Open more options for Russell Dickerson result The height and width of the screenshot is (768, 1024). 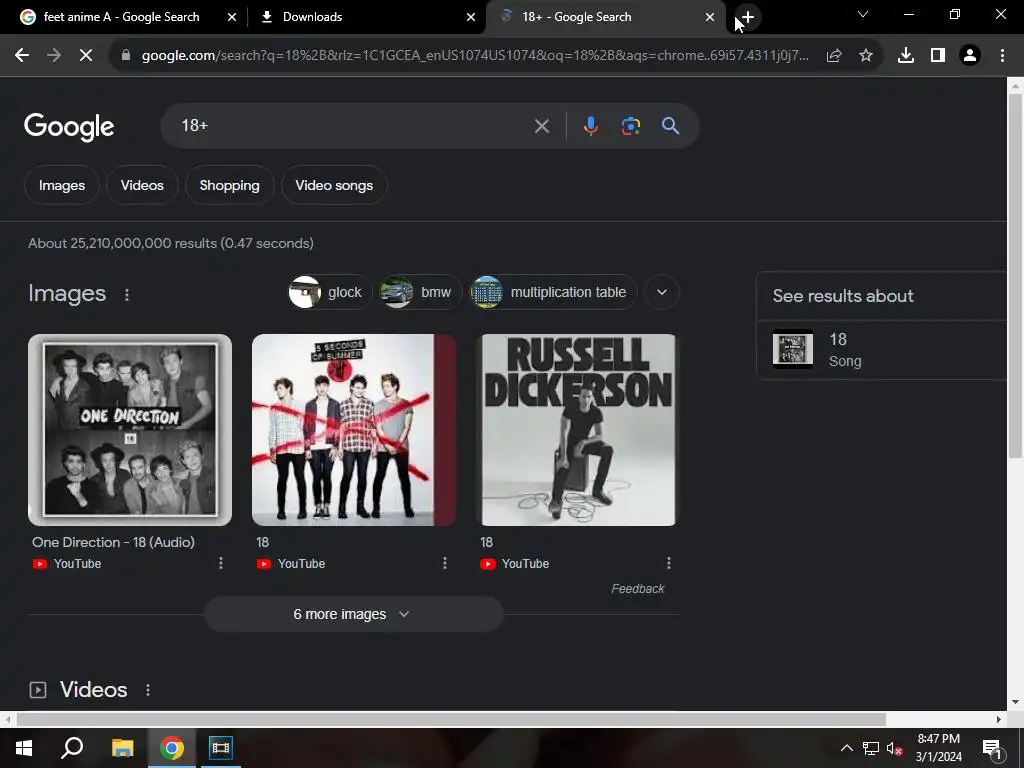click(669, 563)
